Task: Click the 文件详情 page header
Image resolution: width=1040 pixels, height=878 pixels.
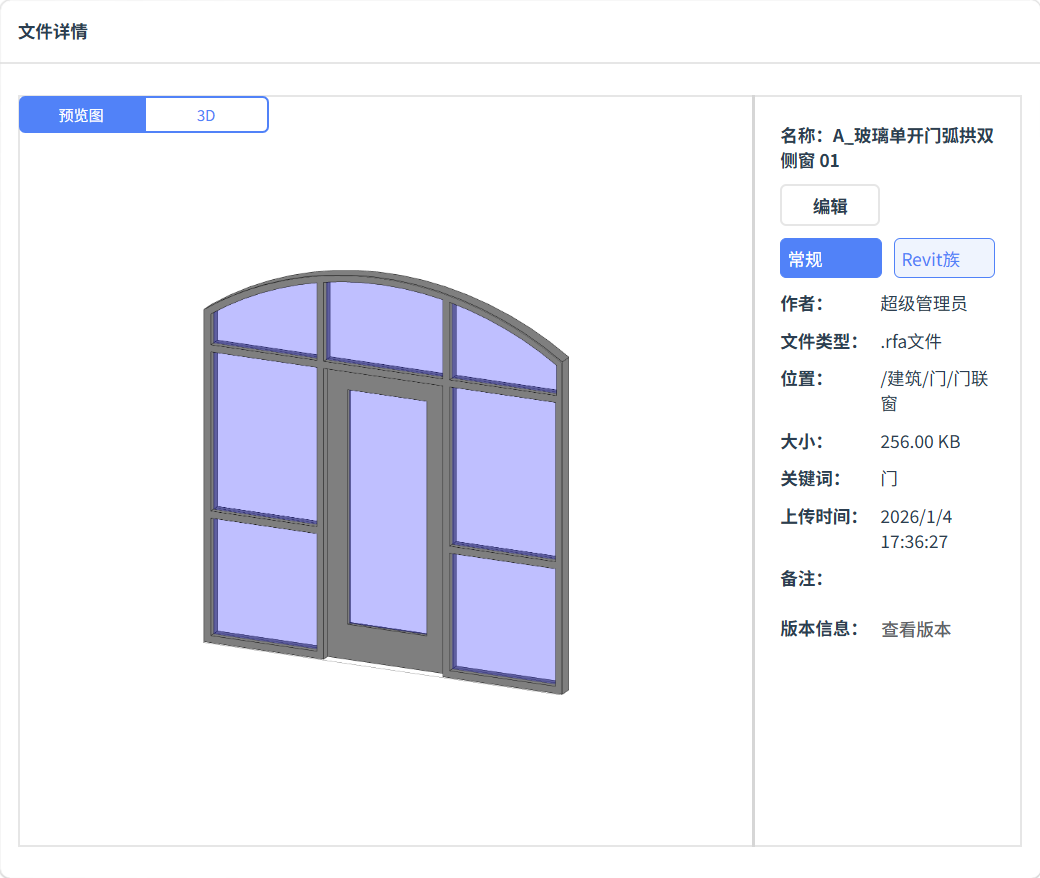Action: click(x=51, y=32)
